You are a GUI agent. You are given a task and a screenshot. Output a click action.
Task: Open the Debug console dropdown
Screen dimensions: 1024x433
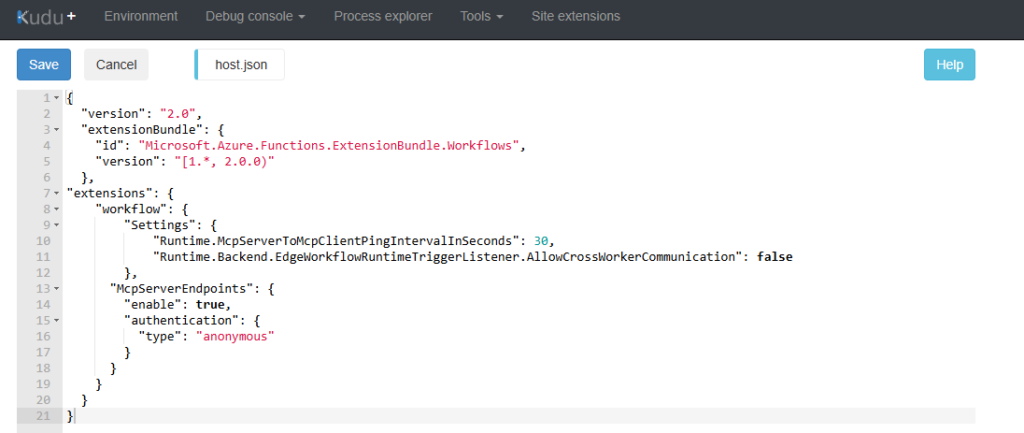click(255, 16)
